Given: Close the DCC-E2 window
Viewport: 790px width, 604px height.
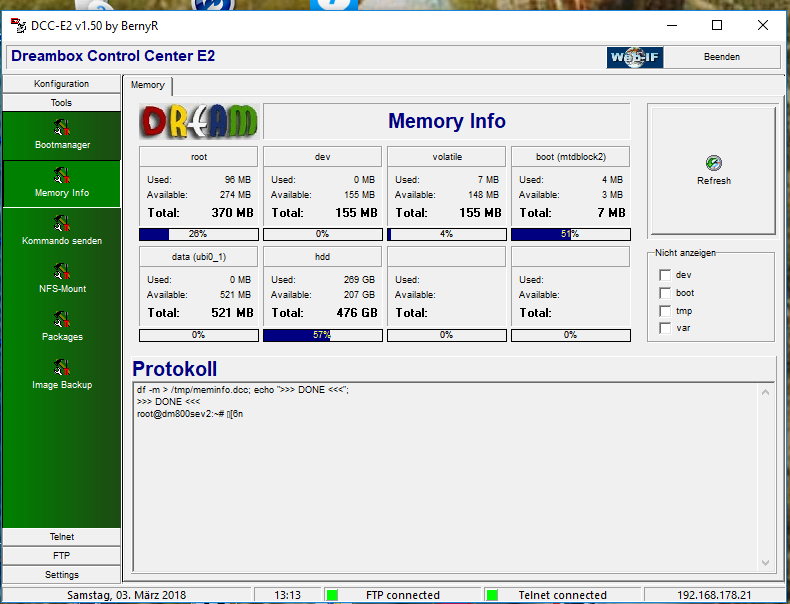Looking at the screenshot, I should [763, 25].
